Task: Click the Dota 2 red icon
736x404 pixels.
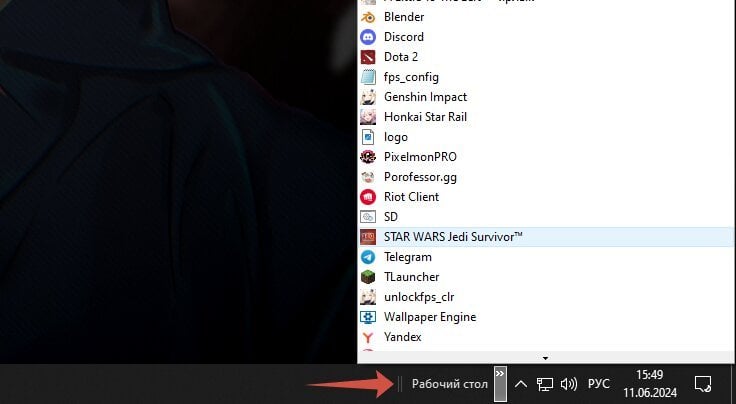Action: coord(368,57)
